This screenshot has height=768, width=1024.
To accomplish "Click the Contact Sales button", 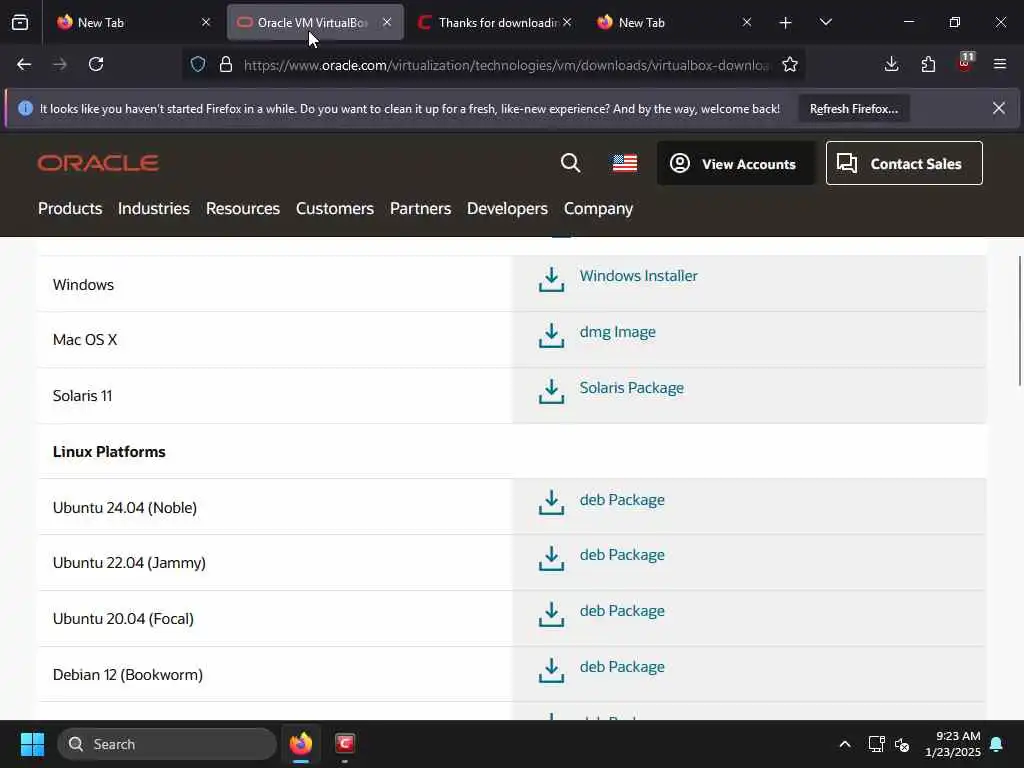I will (x=904, y=163).
